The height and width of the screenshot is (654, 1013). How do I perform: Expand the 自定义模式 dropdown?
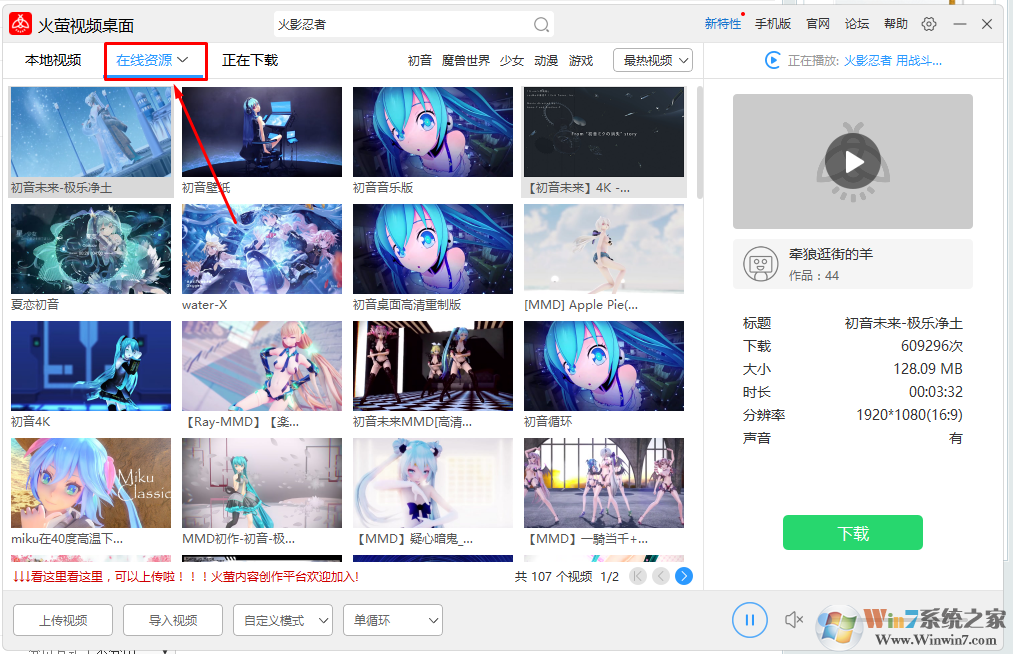(283, 620)
